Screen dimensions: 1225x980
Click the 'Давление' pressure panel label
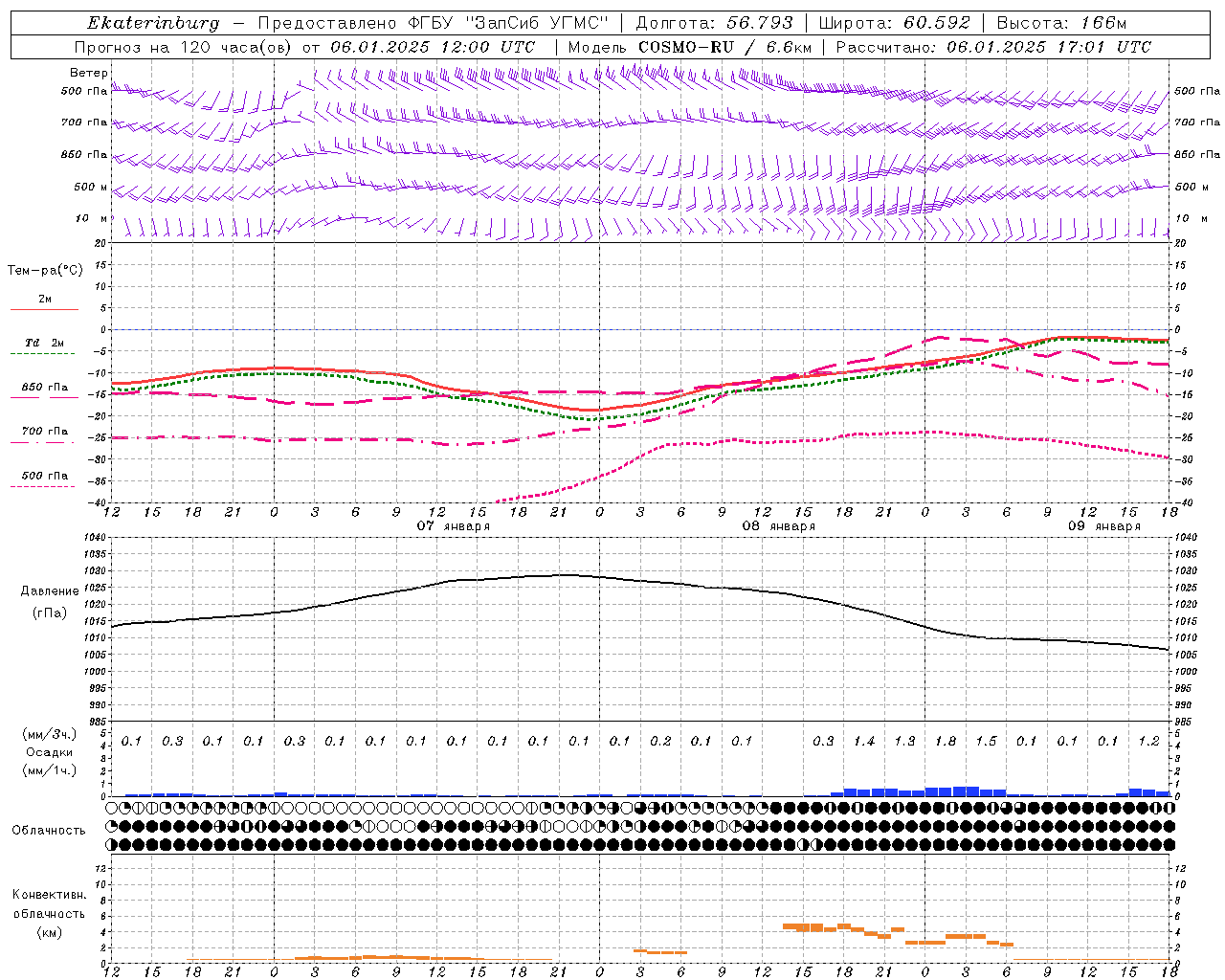click(x=50, y=591)
